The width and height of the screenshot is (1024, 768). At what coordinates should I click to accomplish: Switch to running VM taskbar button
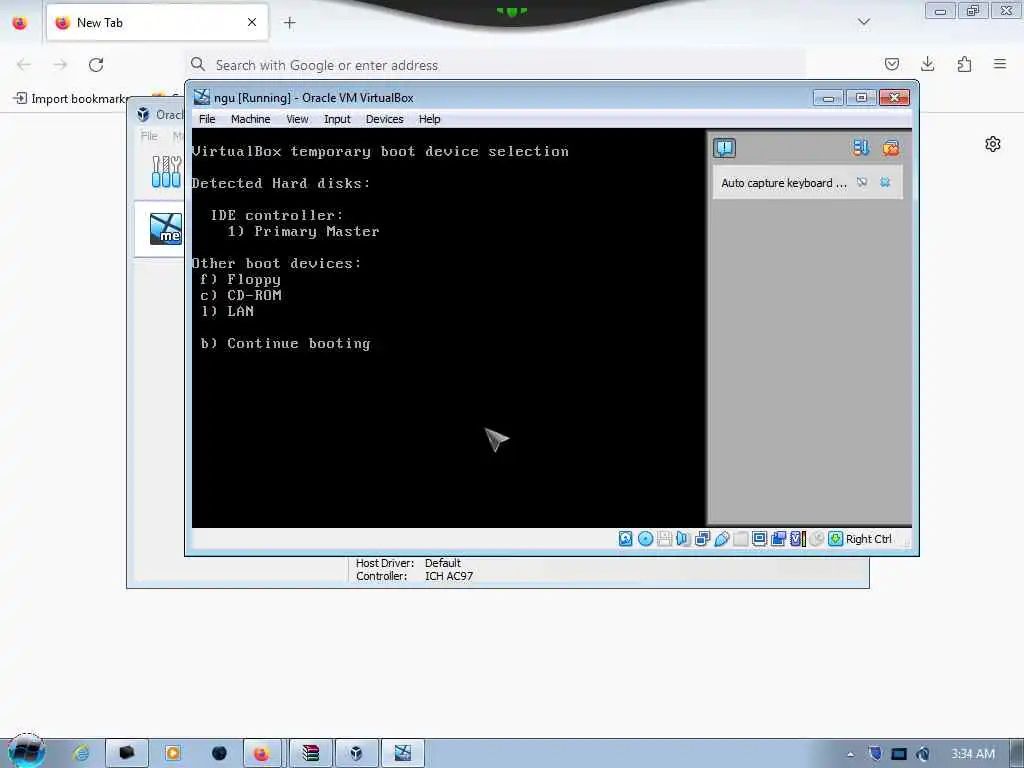point(402,754)
